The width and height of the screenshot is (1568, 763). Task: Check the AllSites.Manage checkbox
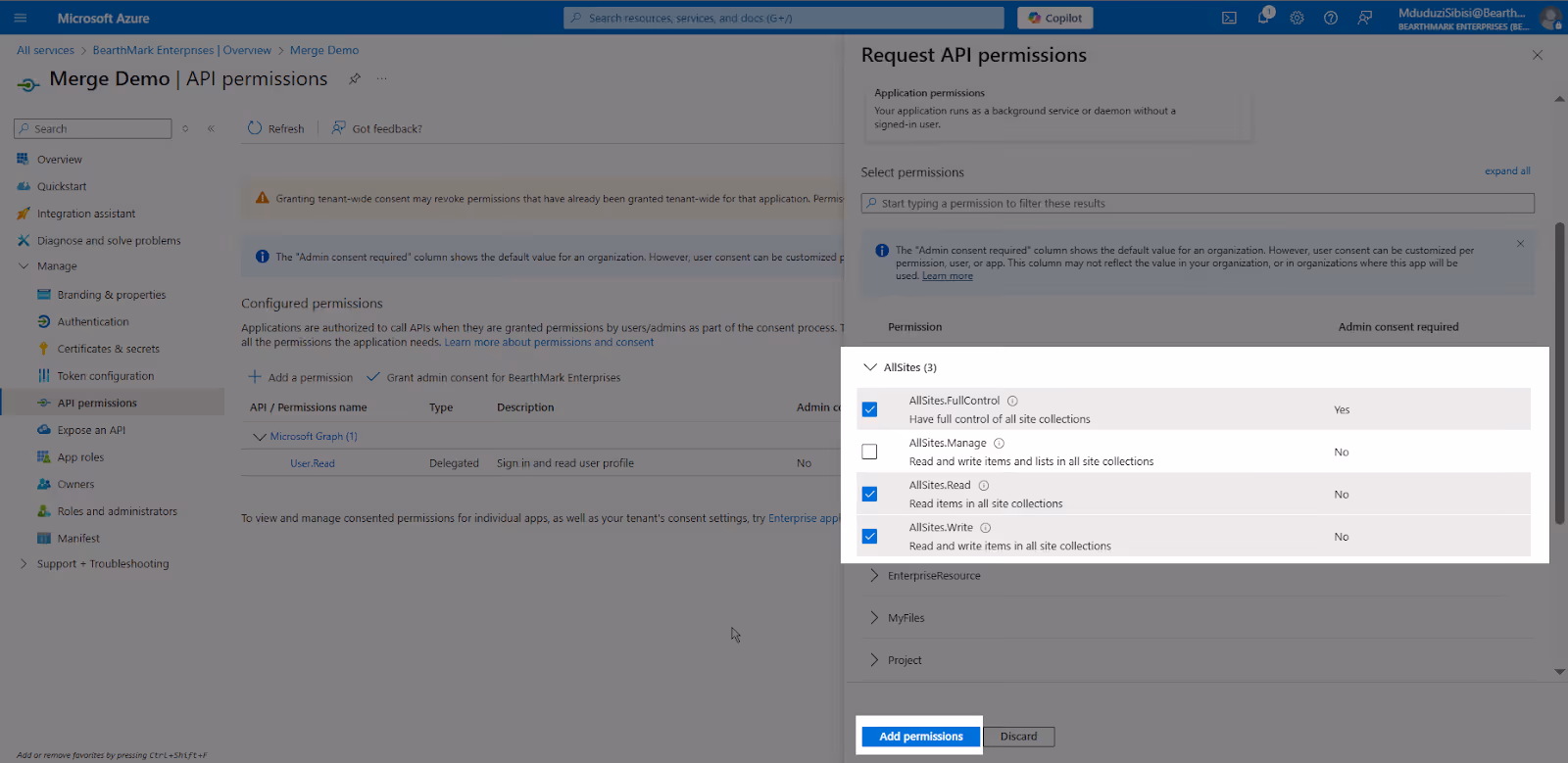click(x=869, y=452)
